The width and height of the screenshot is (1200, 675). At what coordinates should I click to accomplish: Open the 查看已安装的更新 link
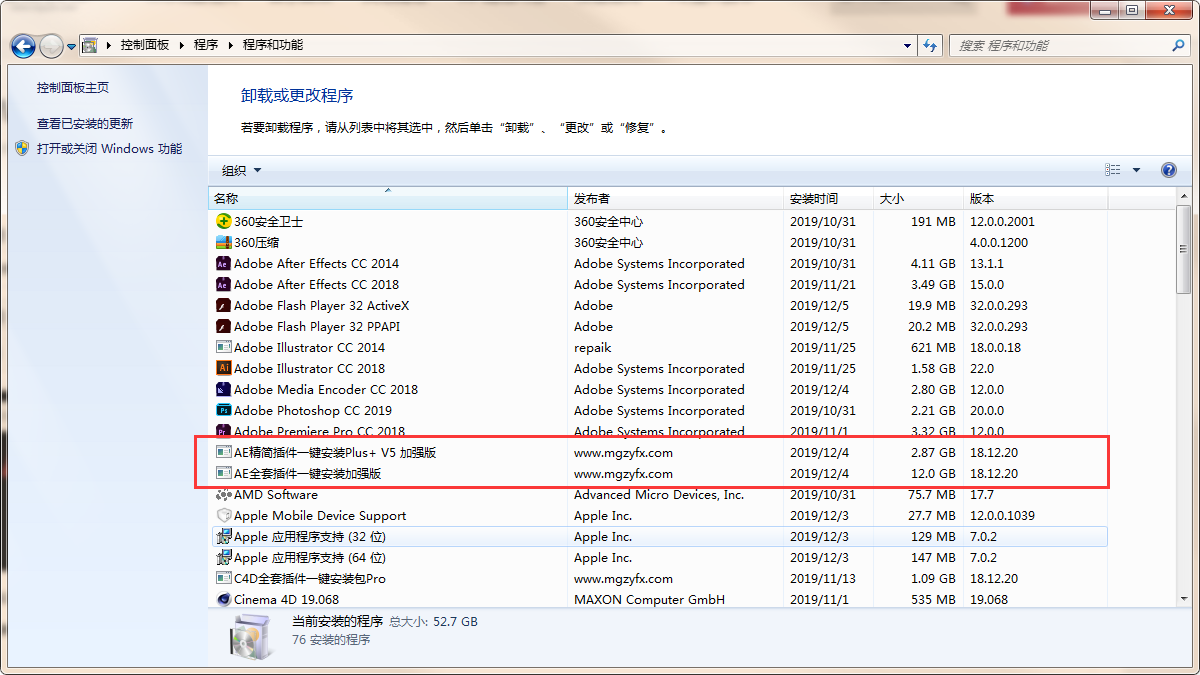(x=85, y=123)
